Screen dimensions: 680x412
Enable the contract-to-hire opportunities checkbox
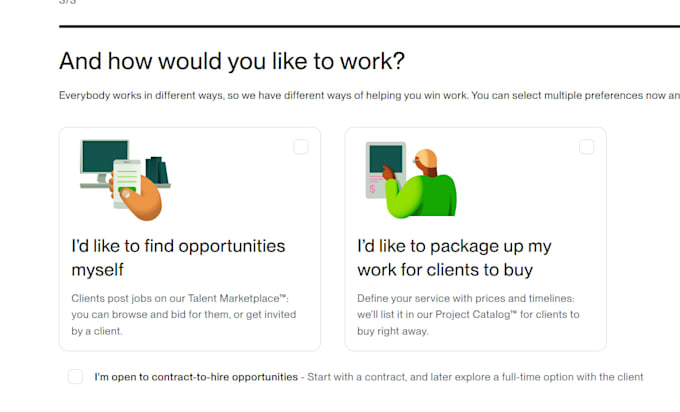coord(75,376)
